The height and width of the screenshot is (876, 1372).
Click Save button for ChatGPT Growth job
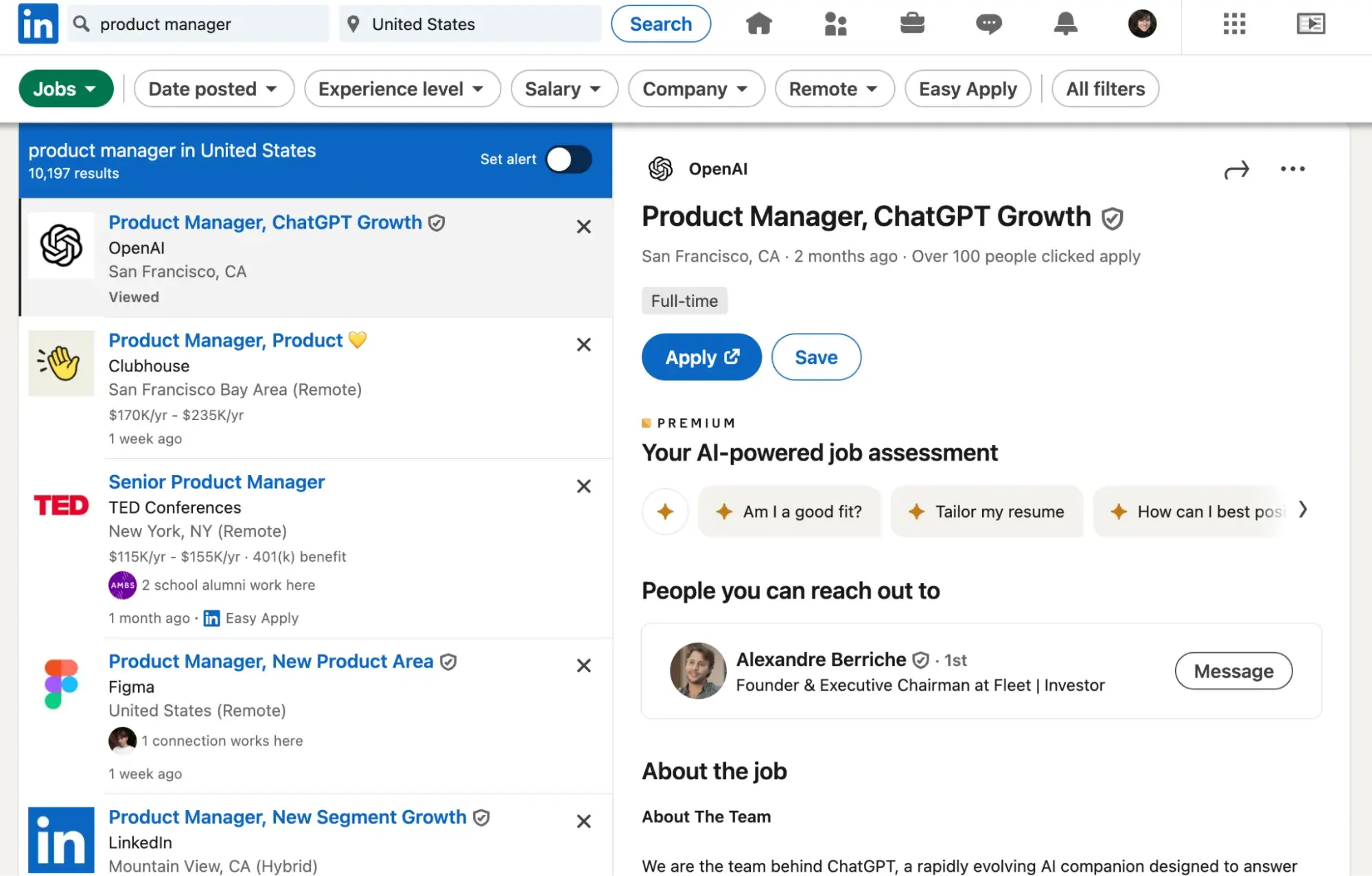817,357
